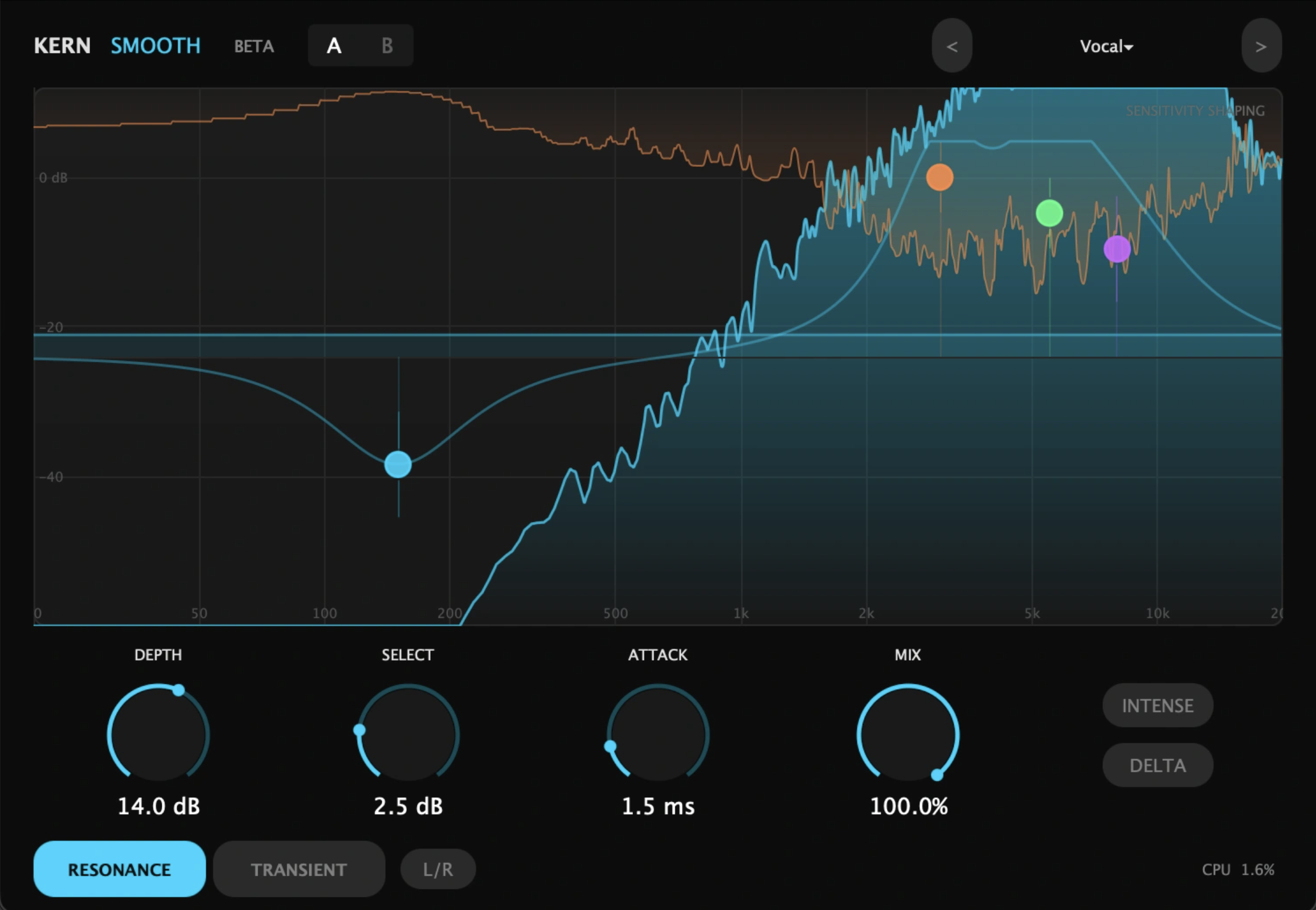Click the Sensitivity Shaping label
This screenshot has width=1316, height=910.
point(1195,110)
